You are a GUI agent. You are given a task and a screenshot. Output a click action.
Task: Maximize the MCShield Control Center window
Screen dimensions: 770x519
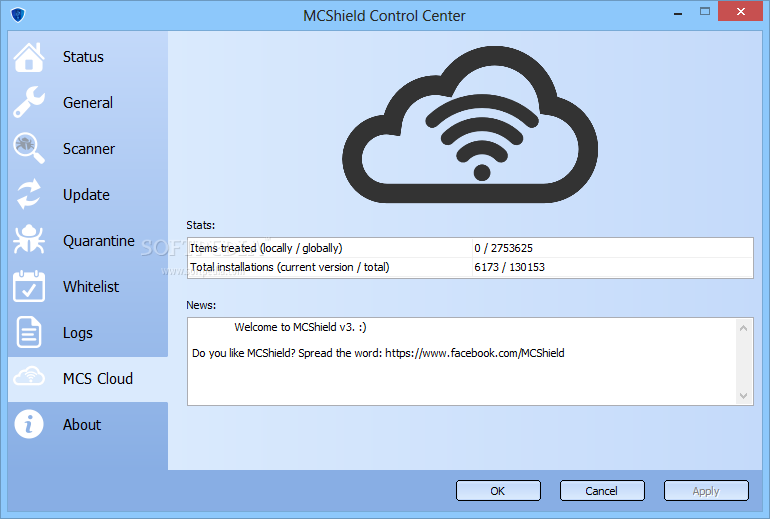pyautogui.click(x=705, y=11)
